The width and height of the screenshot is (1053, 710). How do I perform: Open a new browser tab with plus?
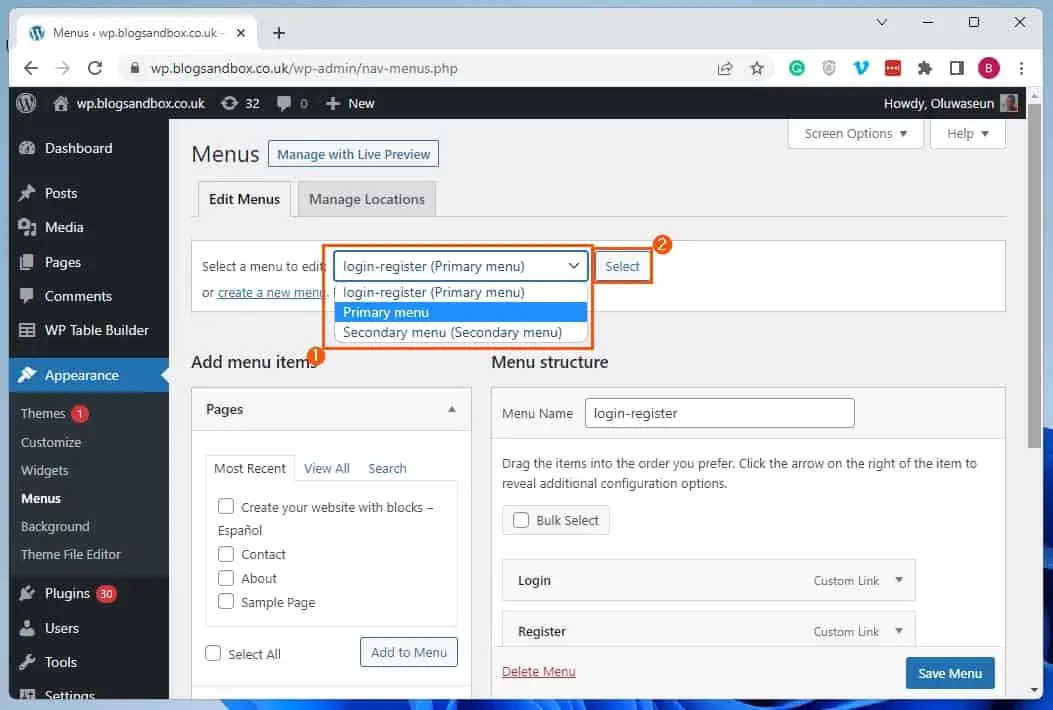279,32
